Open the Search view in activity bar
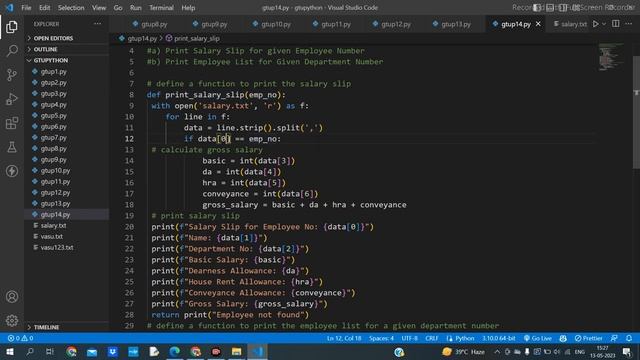 tap(12, 51)
